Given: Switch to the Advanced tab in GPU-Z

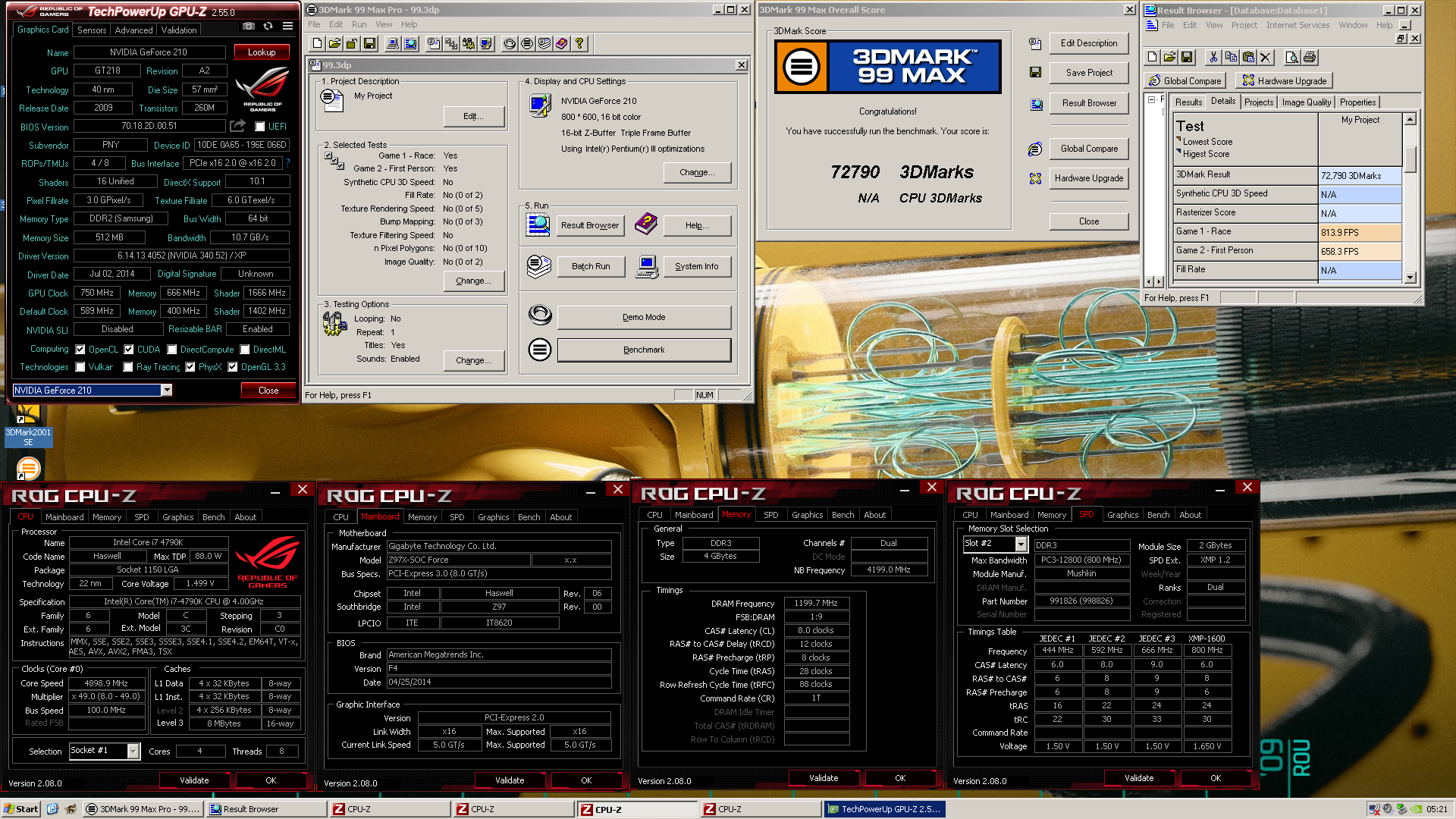Looking at the screenshot, I should (133, 30).
